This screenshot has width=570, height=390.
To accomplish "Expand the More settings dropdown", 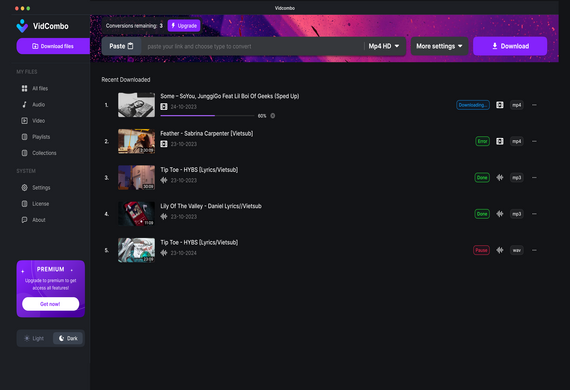I will (x=439, y=46).
